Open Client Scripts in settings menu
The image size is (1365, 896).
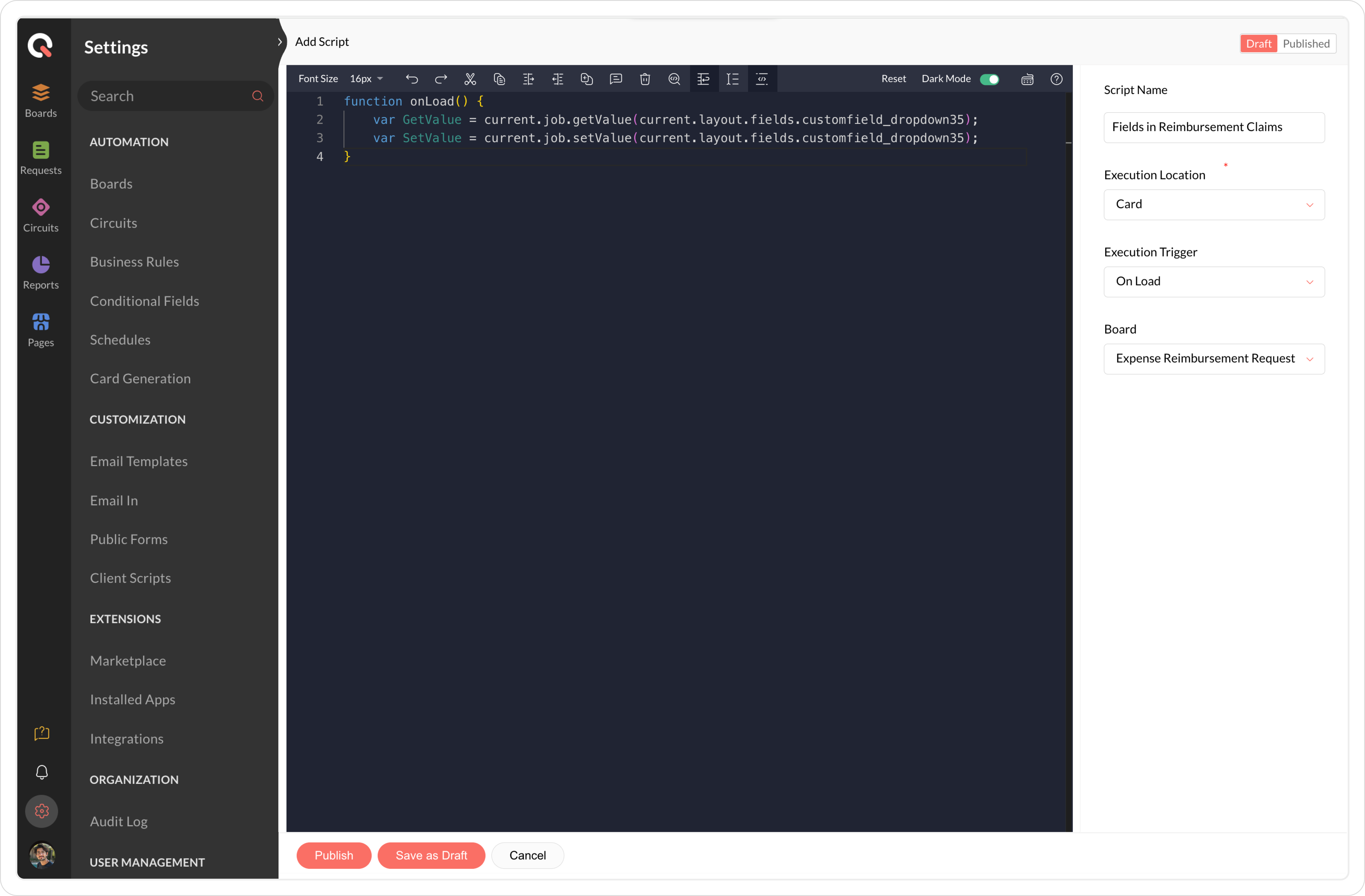click(130, 578)
